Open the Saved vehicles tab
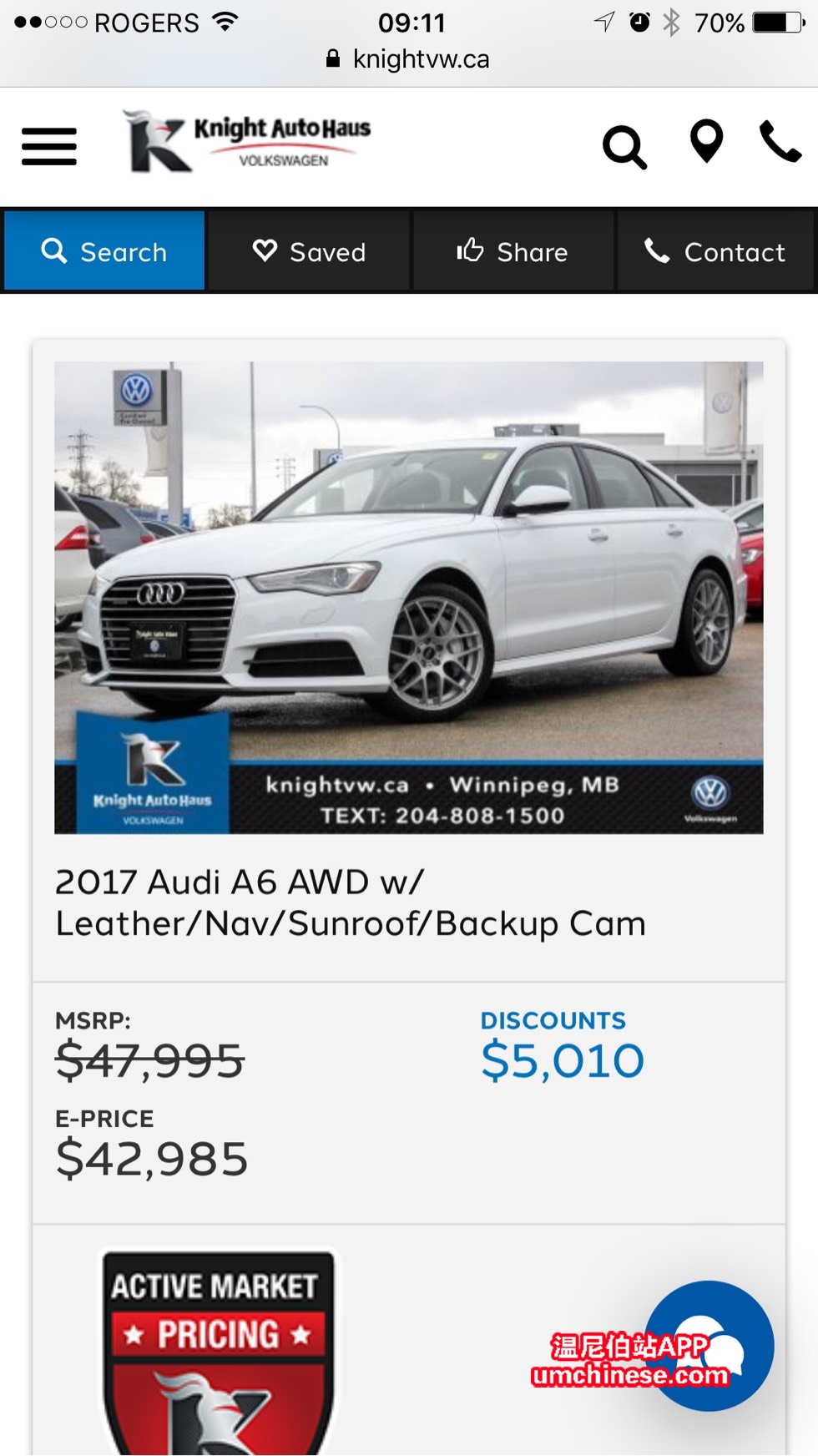This screenshot has width=818, height=1456. point(309,250)
